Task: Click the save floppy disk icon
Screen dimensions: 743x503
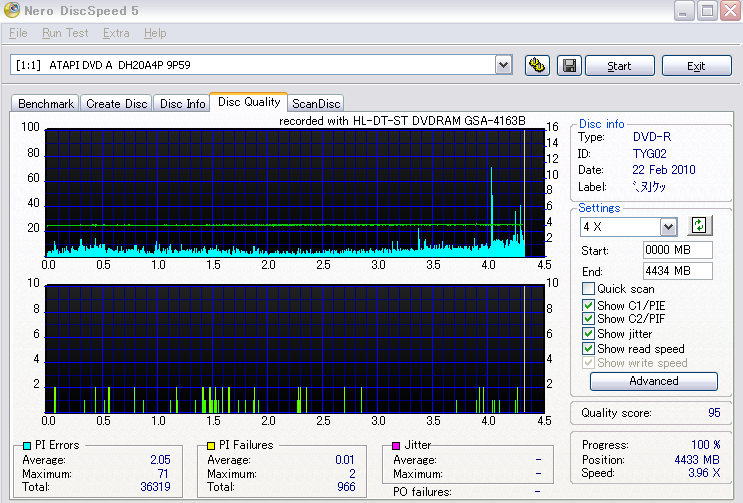Action: pyautogui.click(x=569, y=65)
